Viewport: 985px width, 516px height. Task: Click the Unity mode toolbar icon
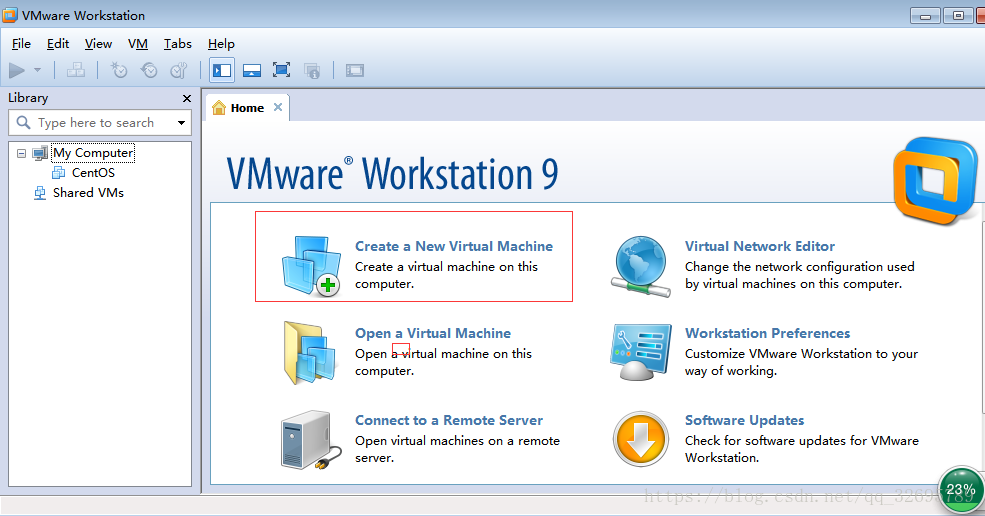[x=312, y=70]
